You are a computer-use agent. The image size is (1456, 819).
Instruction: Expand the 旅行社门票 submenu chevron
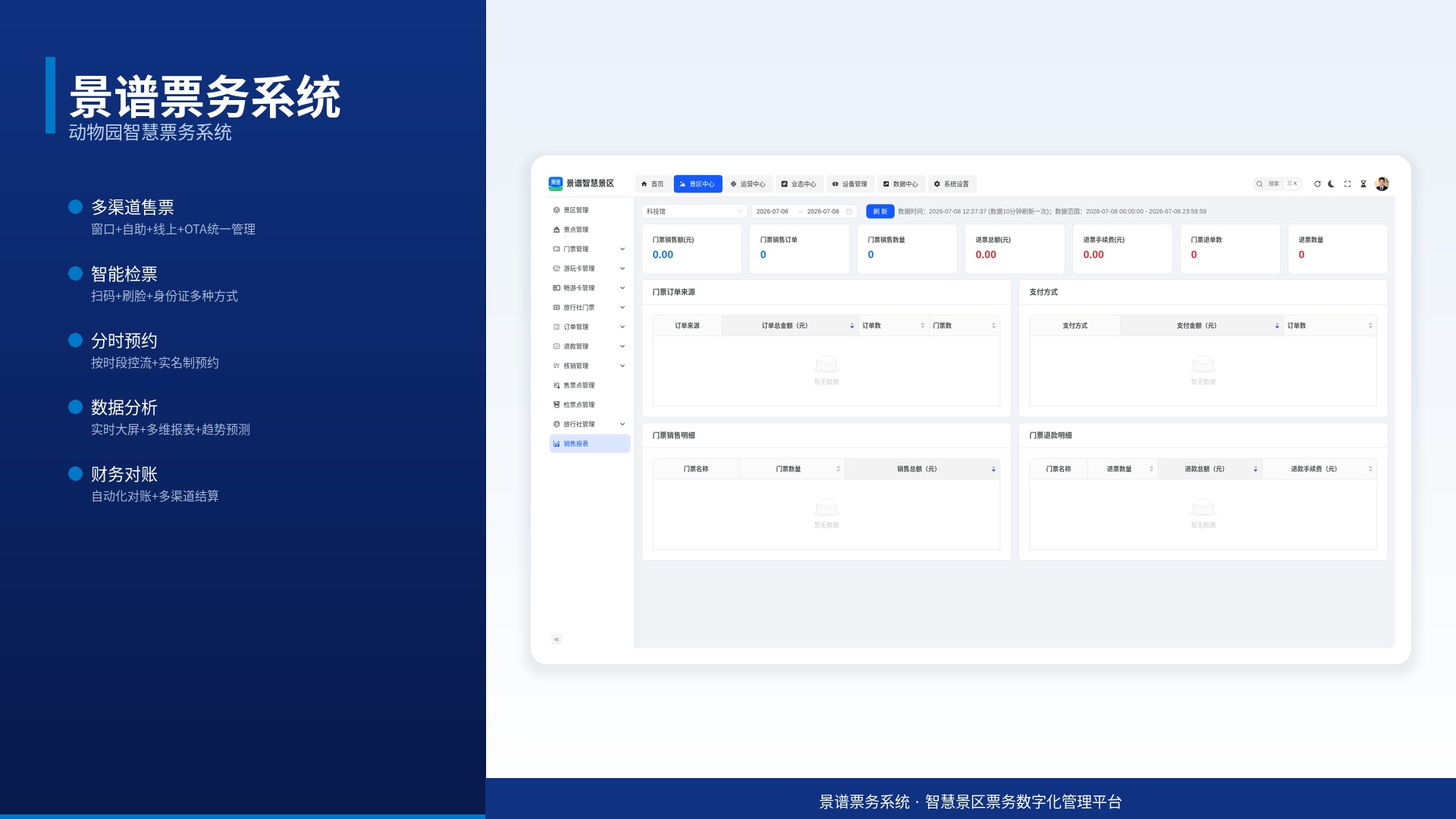pyautogui.click(x=623, y=307)
